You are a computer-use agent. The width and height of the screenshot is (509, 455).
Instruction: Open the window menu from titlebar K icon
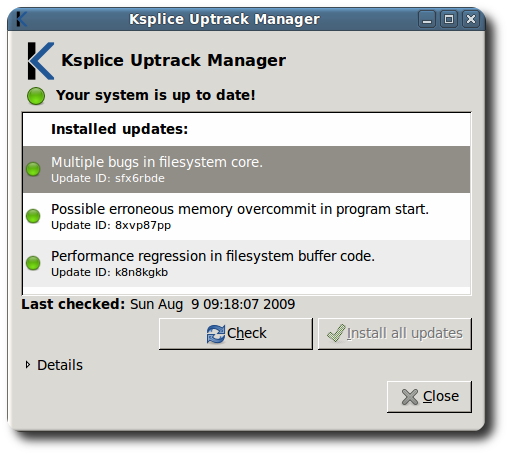coord(22,19)
